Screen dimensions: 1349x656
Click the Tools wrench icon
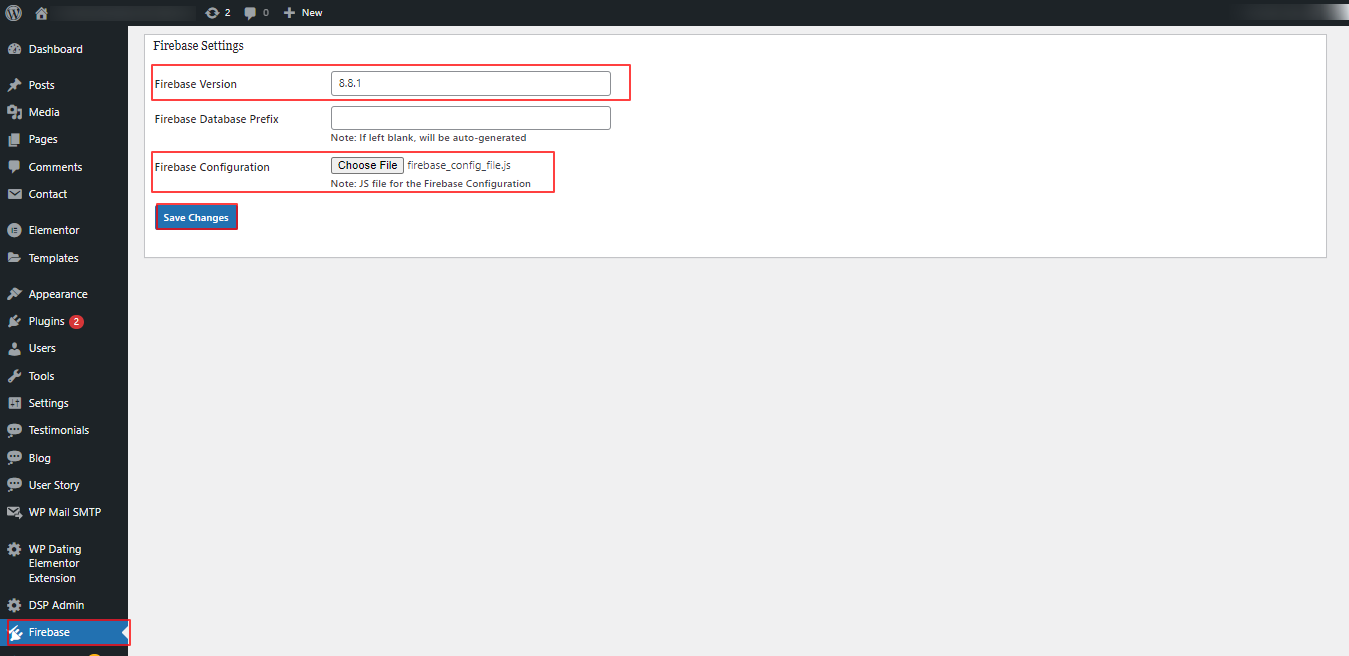14,376
